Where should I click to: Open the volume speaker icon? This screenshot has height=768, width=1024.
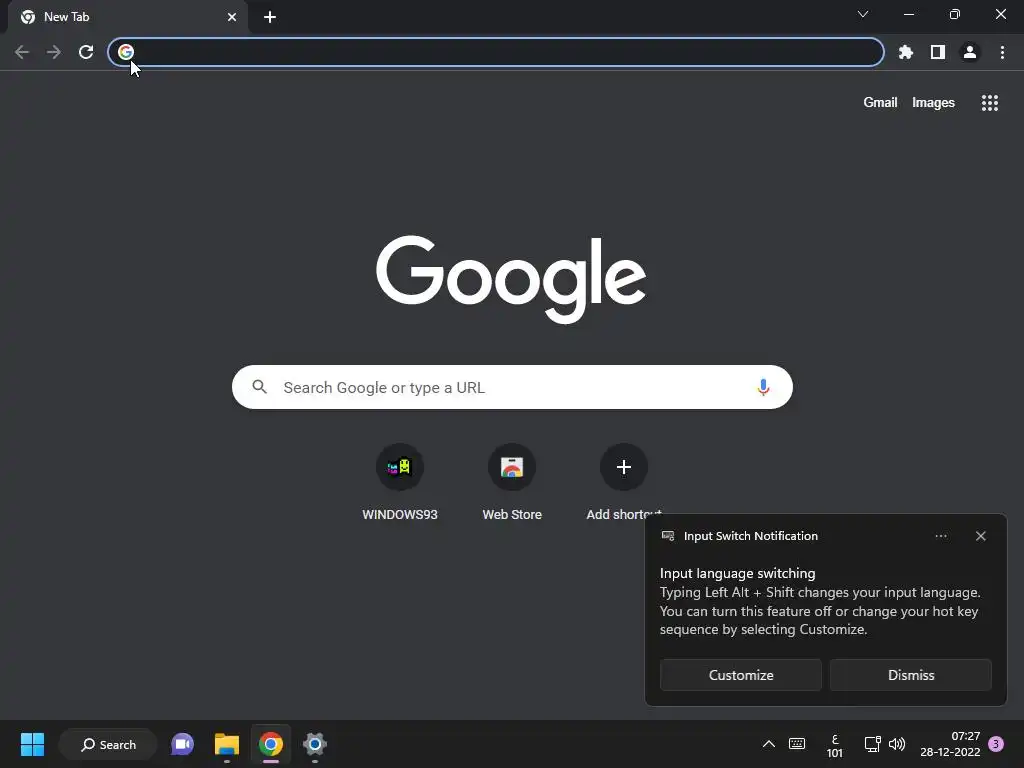pyautogui.click(x=897, y=744)
